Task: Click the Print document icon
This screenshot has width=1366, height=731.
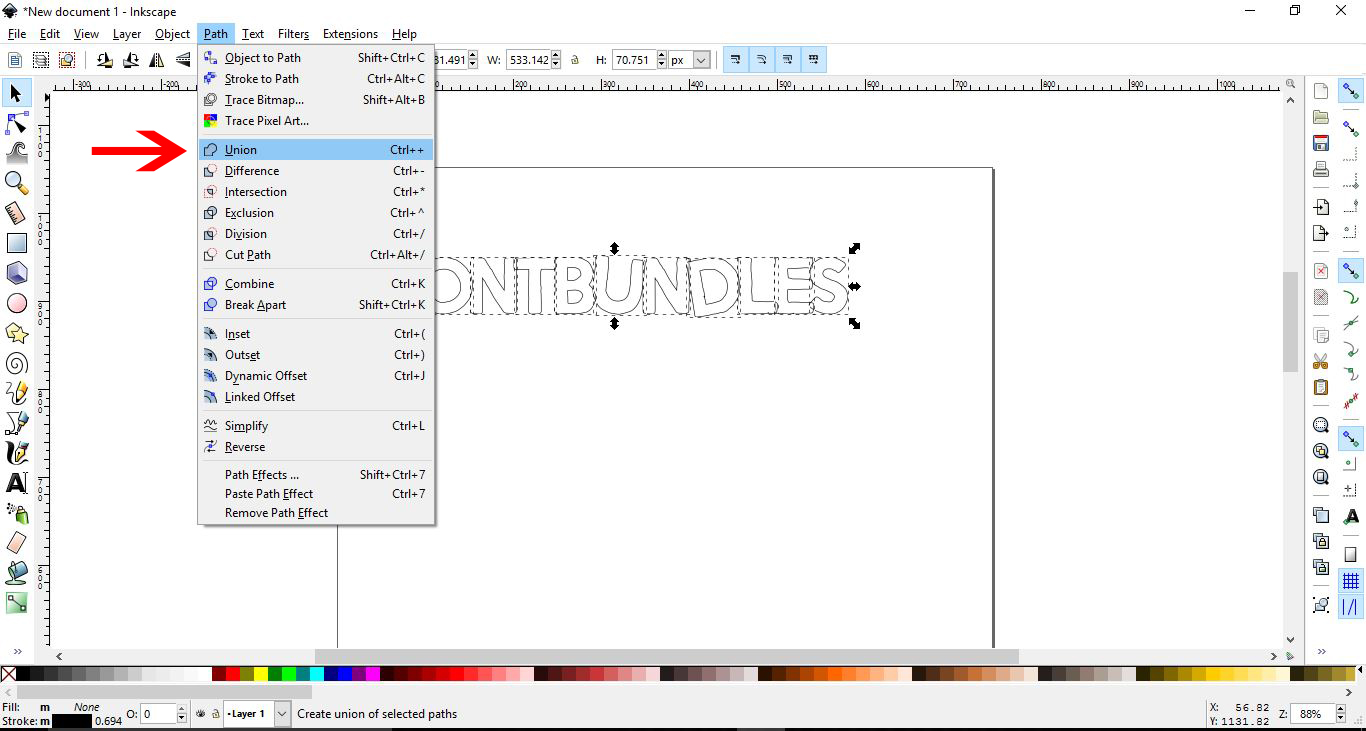Action: coord(1321,169)
